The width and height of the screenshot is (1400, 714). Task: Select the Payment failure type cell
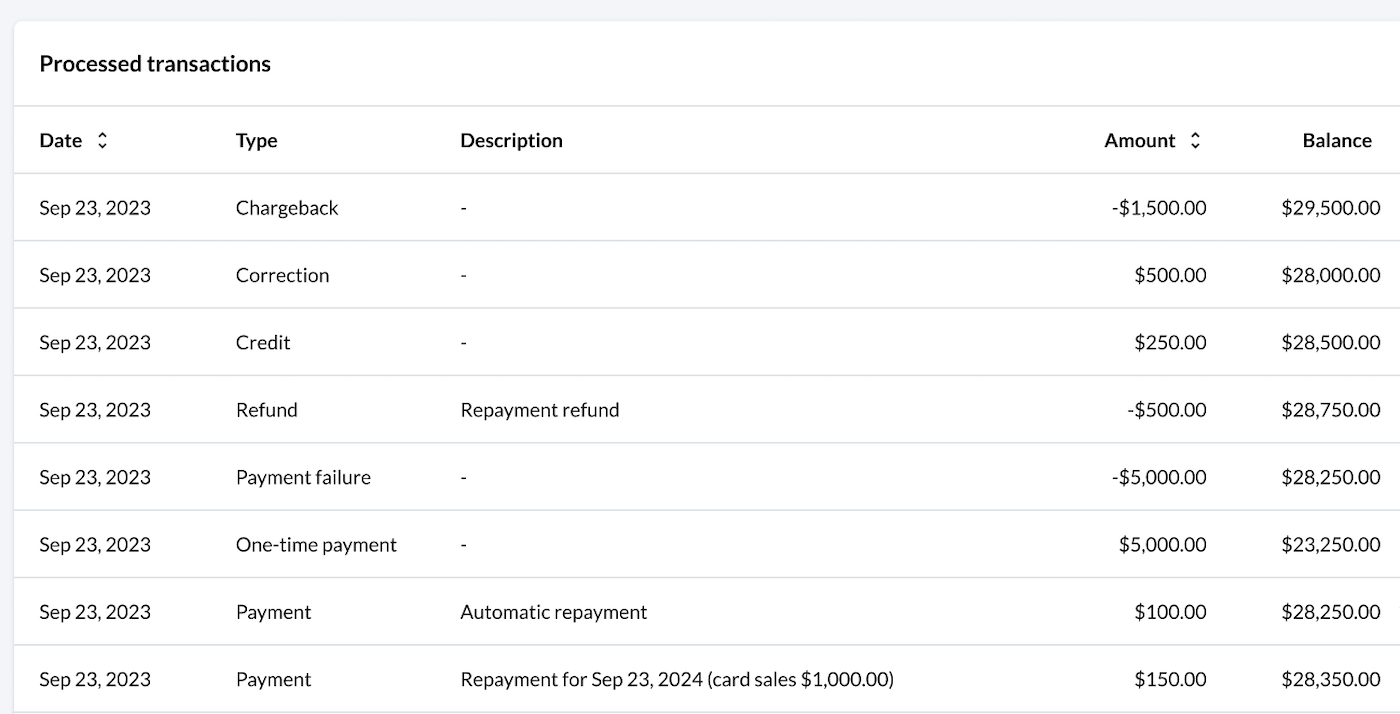303,477
